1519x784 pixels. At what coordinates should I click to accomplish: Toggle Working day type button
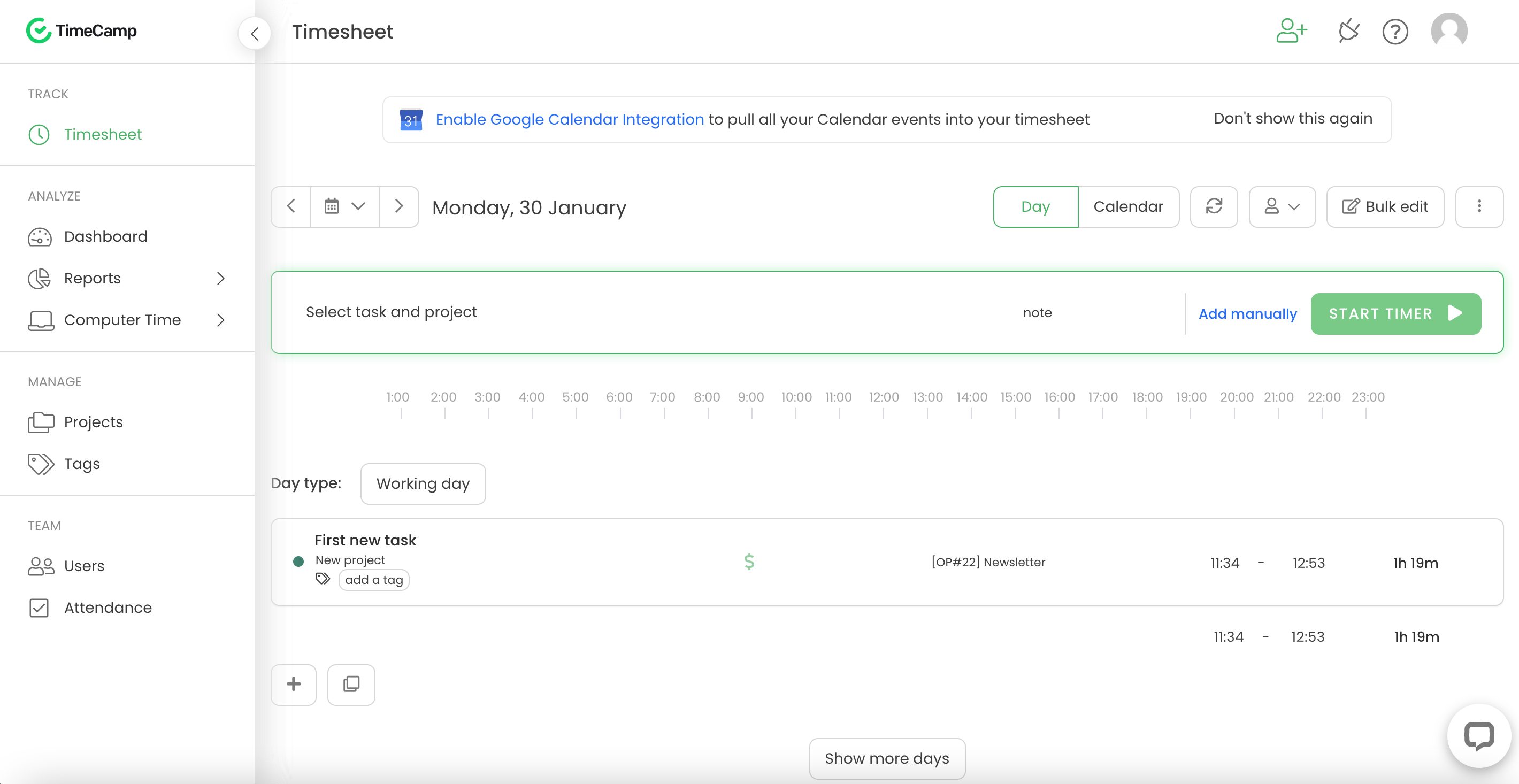(423, 484)
